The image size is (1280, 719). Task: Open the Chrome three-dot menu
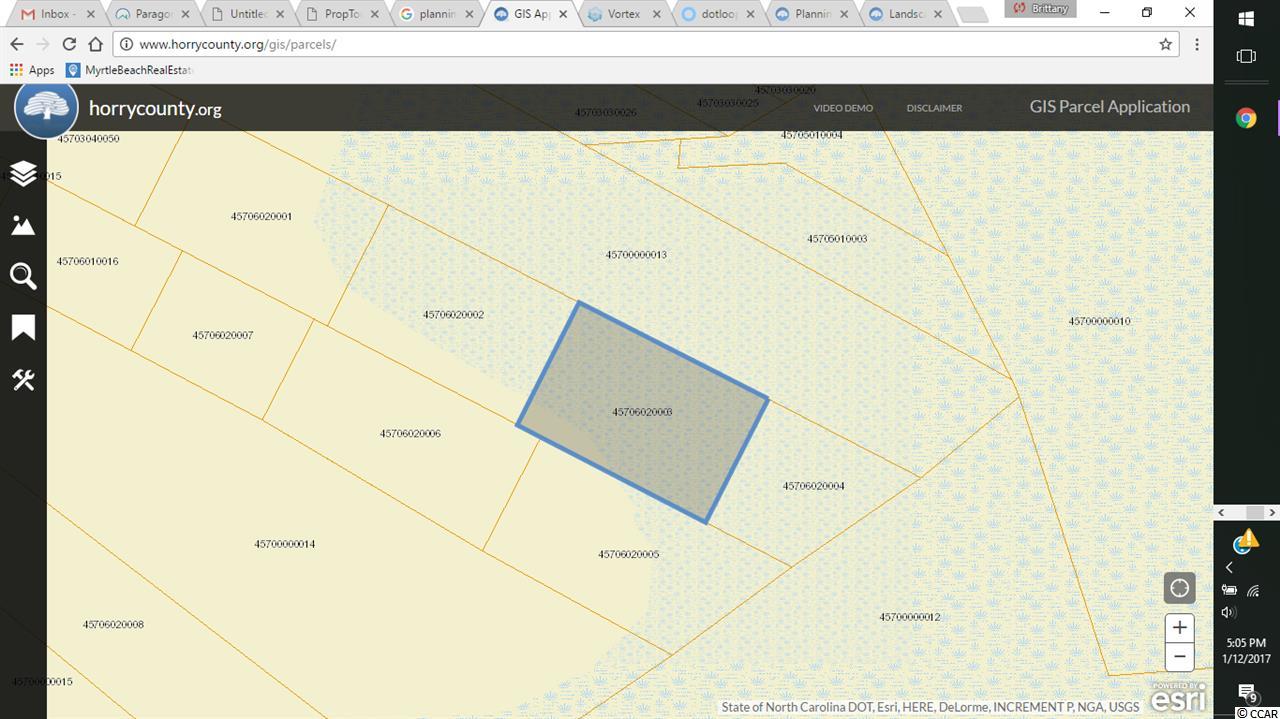point(1196,45)
